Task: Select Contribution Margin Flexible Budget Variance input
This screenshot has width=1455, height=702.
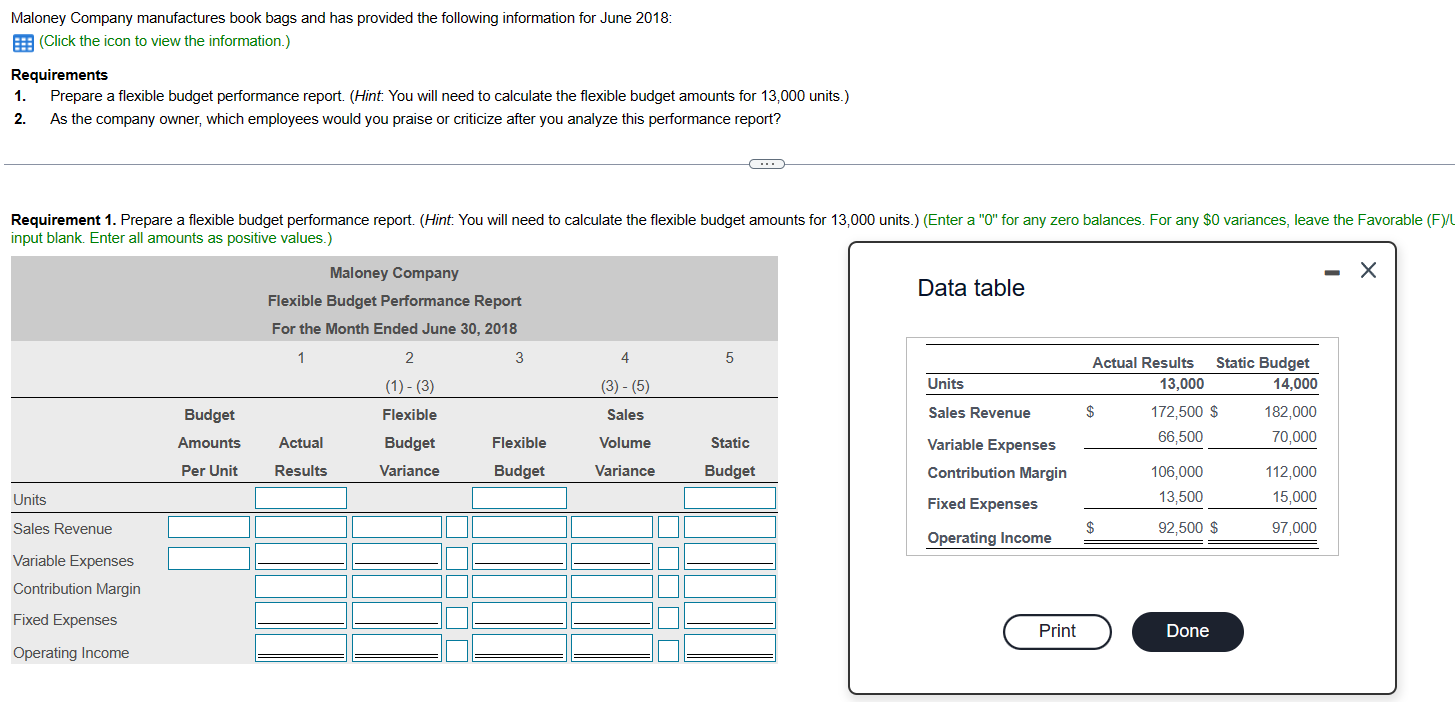Action: tap(397, 586)
